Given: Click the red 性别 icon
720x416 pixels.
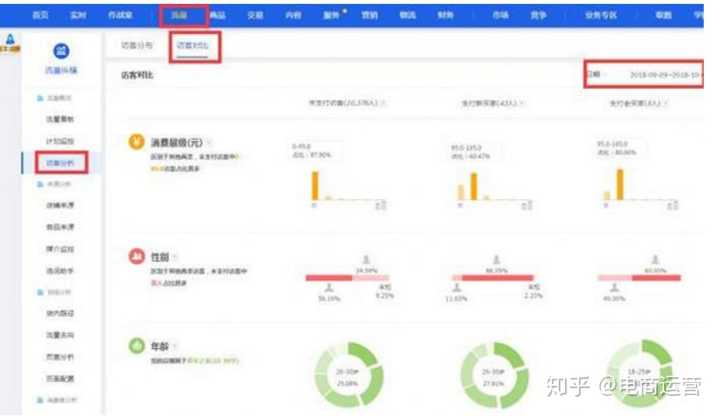Looking at the screenshot, I should click(136, 256).
